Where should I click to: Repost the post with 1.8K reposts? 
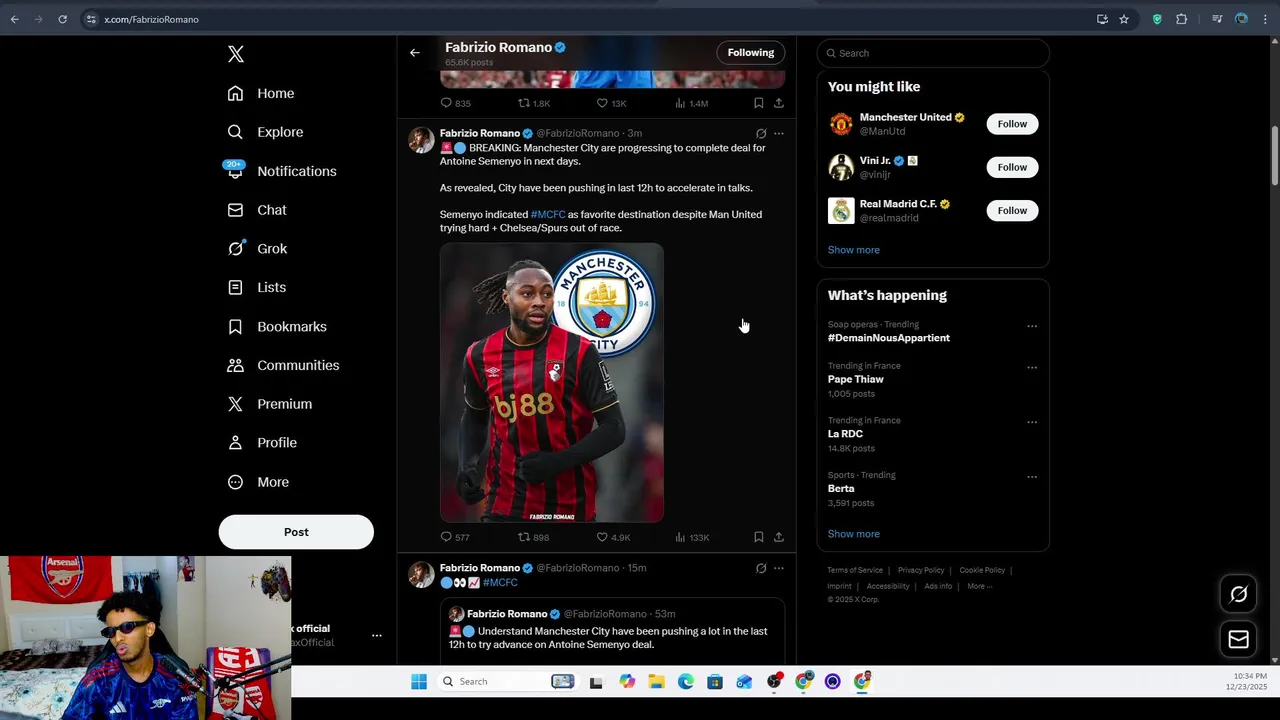[x=533, y=103]
